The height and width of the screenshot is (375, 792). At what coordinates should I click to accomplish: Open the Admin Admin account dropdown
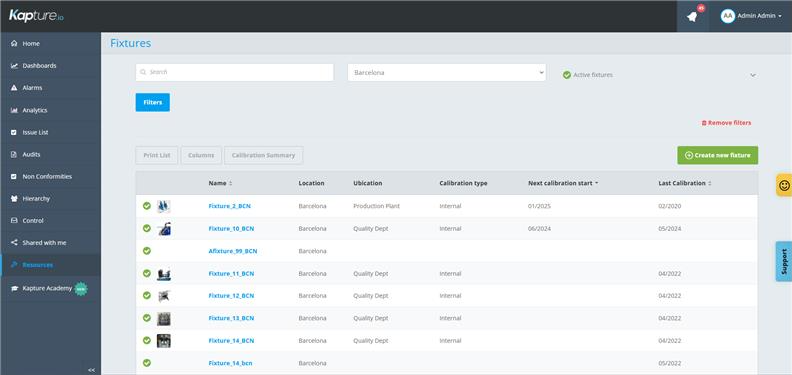759,16
